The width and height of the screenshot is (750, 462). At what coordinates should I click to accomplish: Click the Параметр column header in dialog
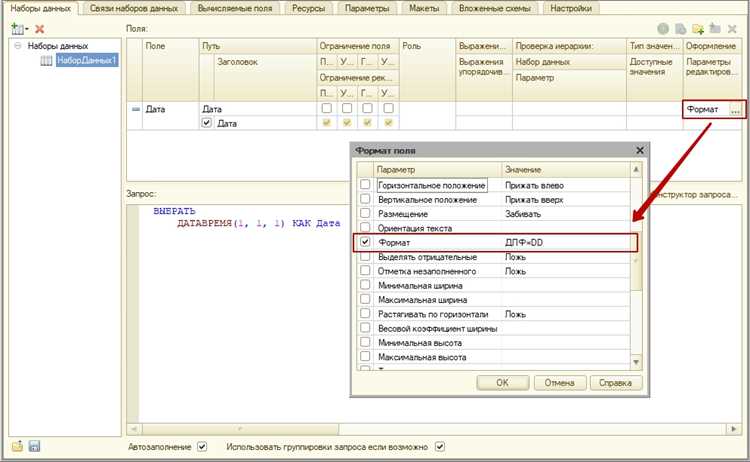(x=437, y=169)
